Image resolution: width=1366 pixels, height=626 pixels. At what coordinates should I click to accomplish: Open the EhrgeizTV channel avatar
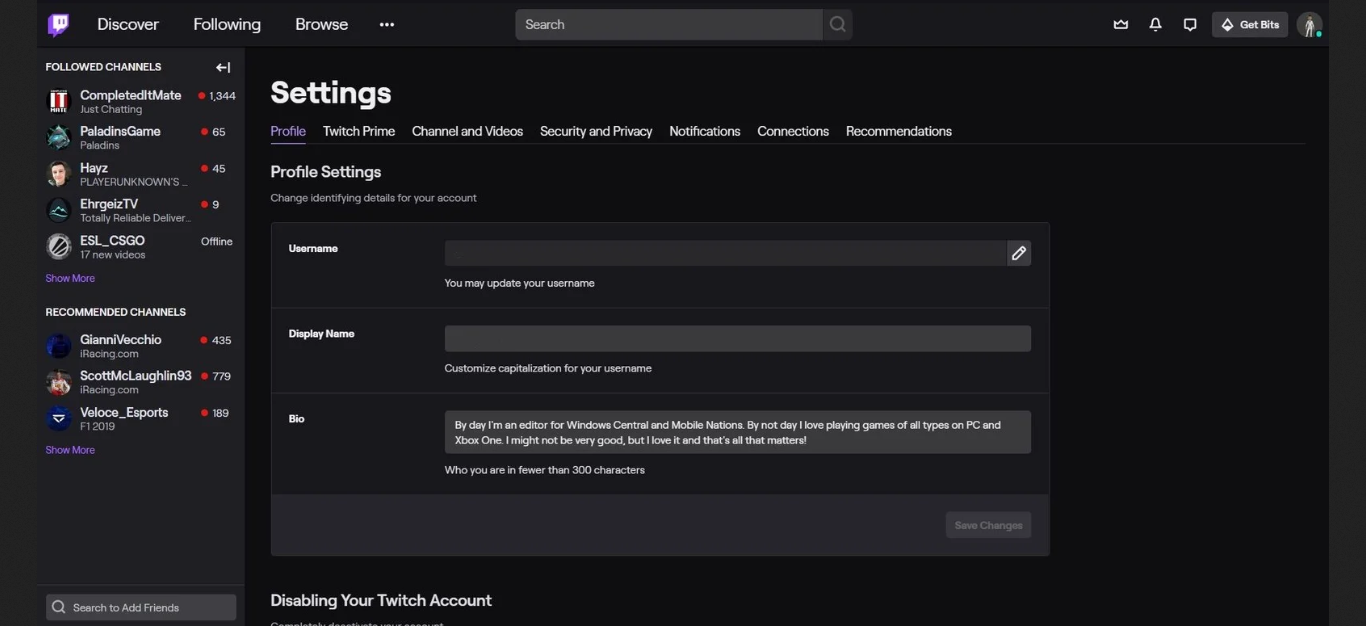[x=59, y=210]
